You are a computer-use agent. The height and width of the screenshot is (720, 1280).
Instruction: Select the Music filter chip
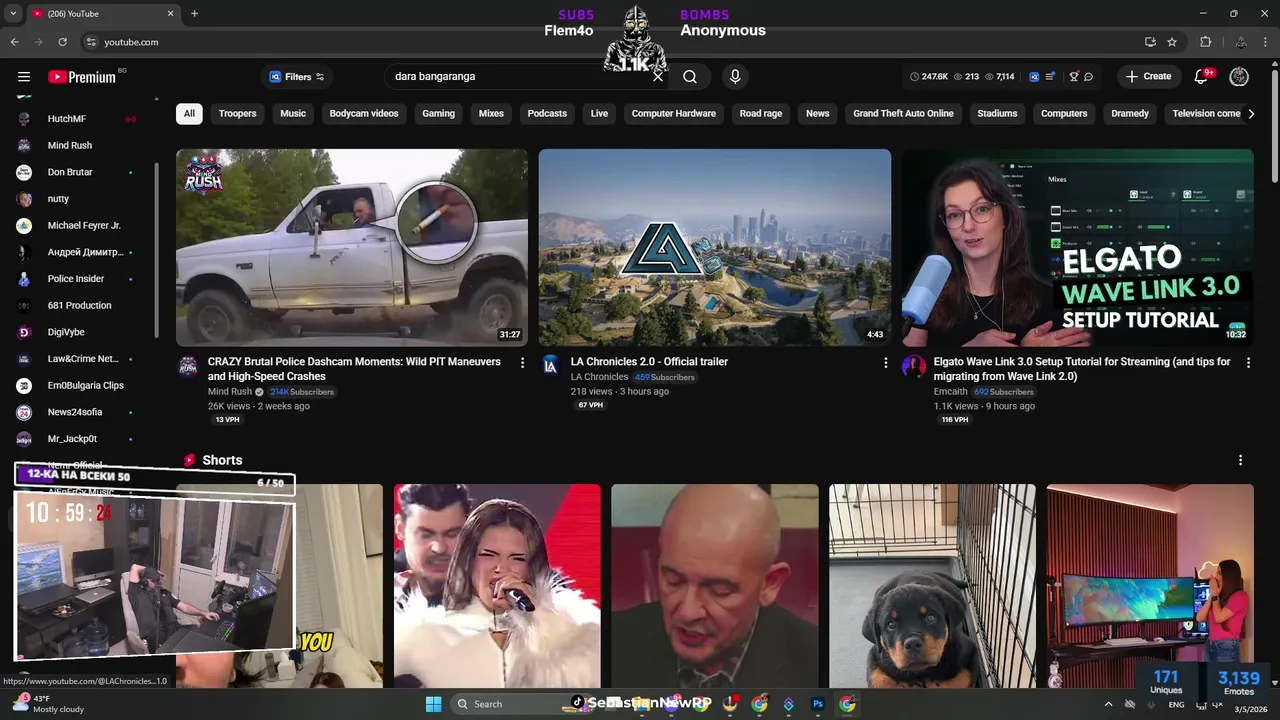pyautogui.click(x=293, y=113)
